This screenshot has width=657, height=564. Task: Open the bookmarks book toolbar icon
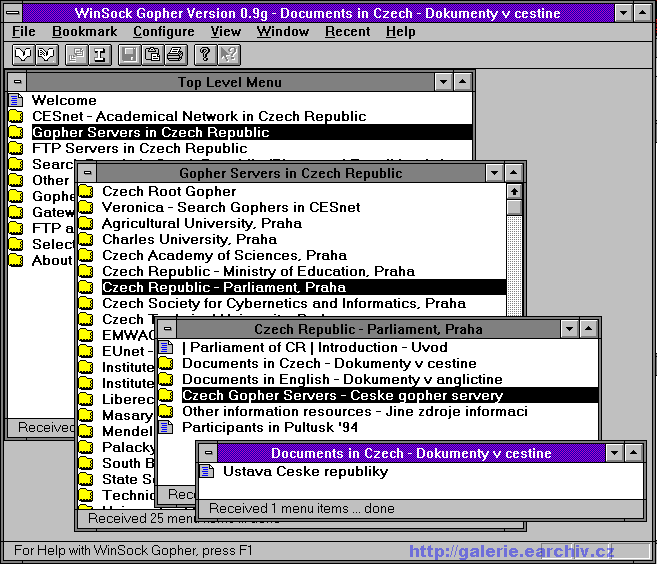tap(23, 54)
